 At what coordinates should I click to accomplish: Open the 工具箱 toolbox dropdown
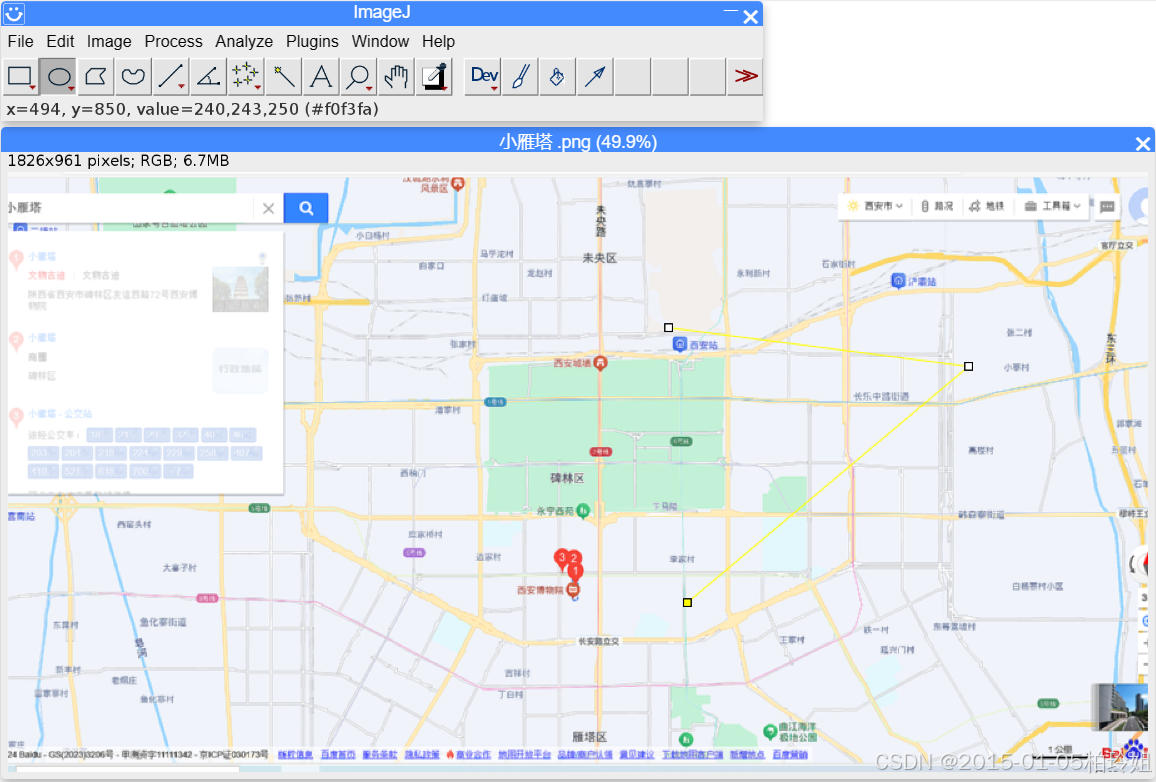(1052, 206)
